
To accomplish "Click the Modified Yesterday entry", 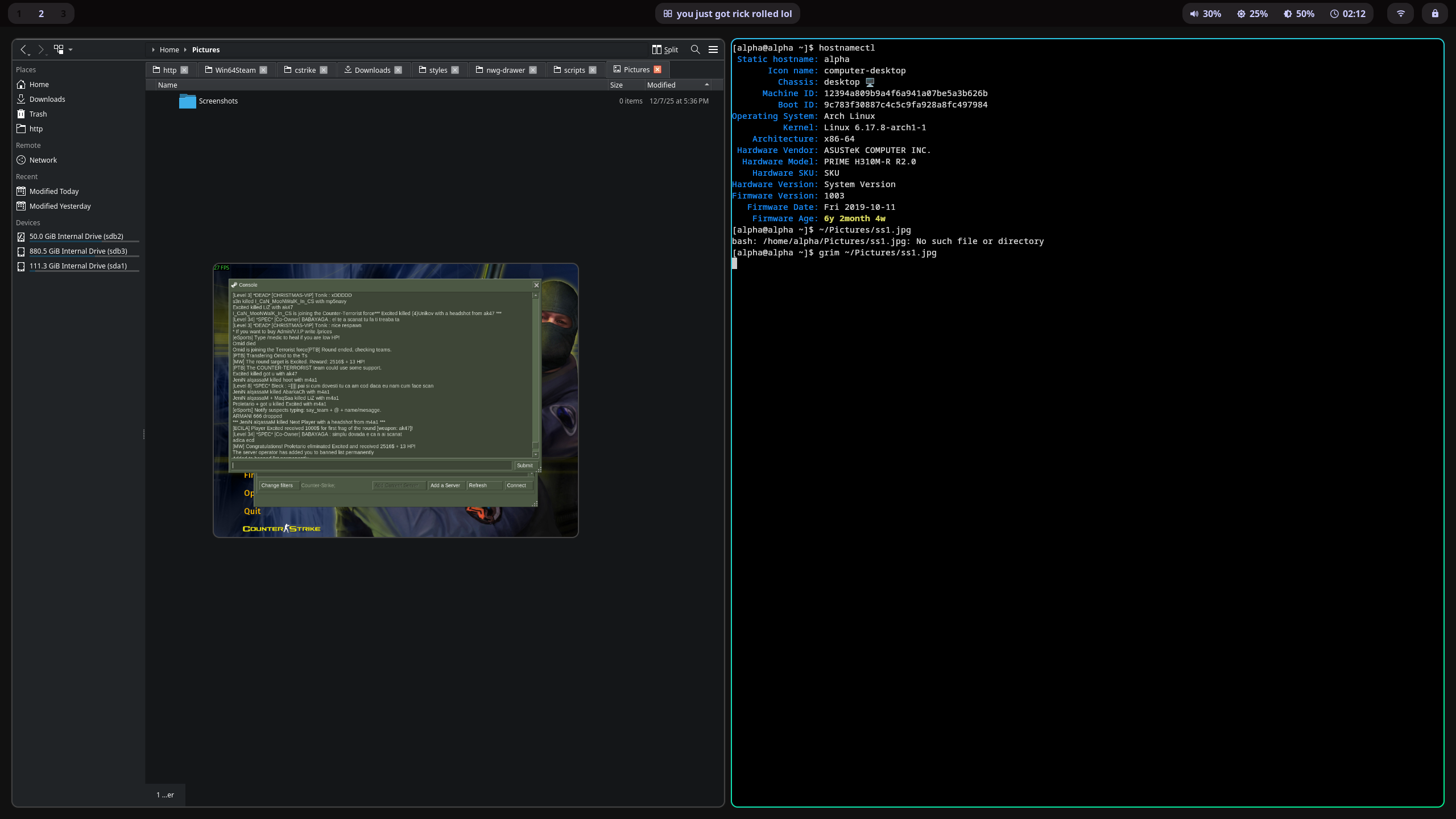I will (x=60, y=206).
